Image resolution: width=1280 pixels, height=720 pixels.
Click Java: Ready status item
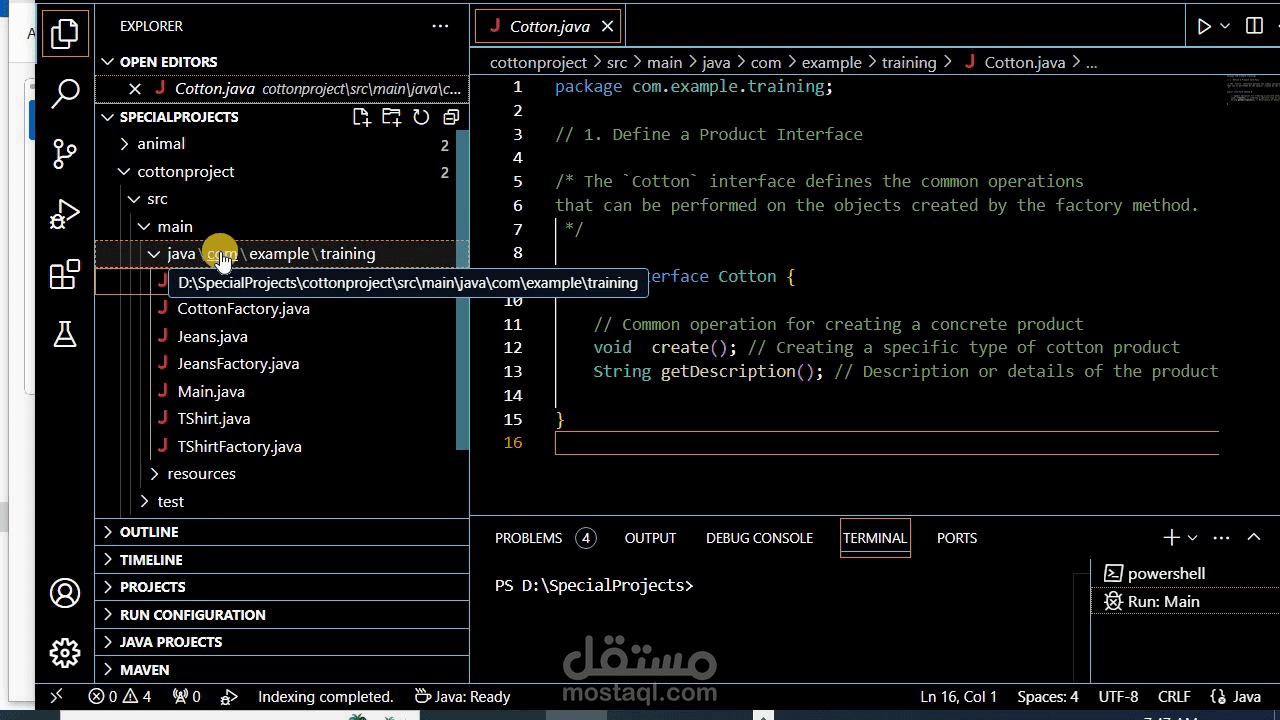(462, 696)
